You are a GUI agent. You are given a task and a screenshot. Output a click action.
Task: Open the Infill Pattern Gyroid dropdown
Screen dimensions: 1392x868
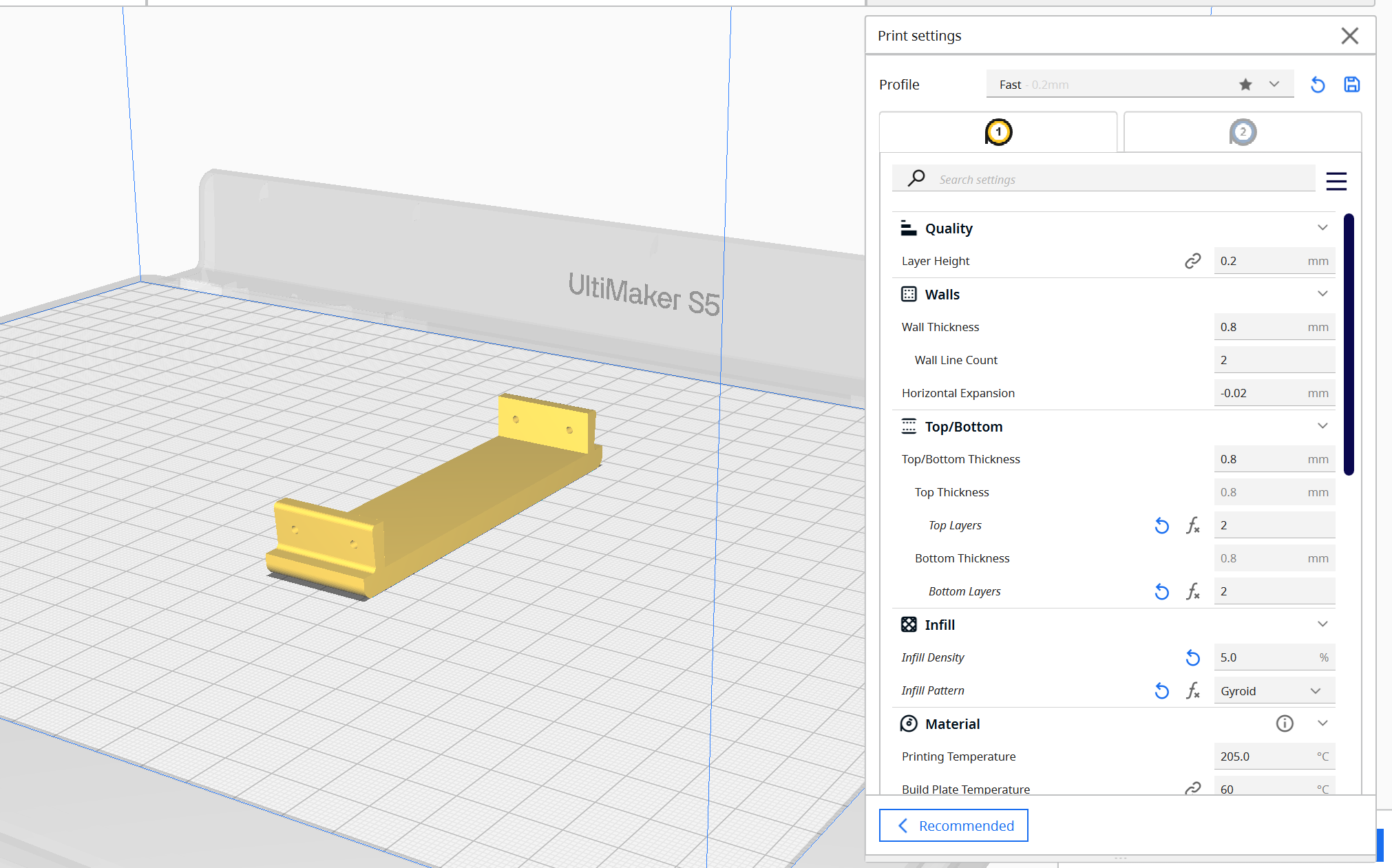(x=1274, y=691)
